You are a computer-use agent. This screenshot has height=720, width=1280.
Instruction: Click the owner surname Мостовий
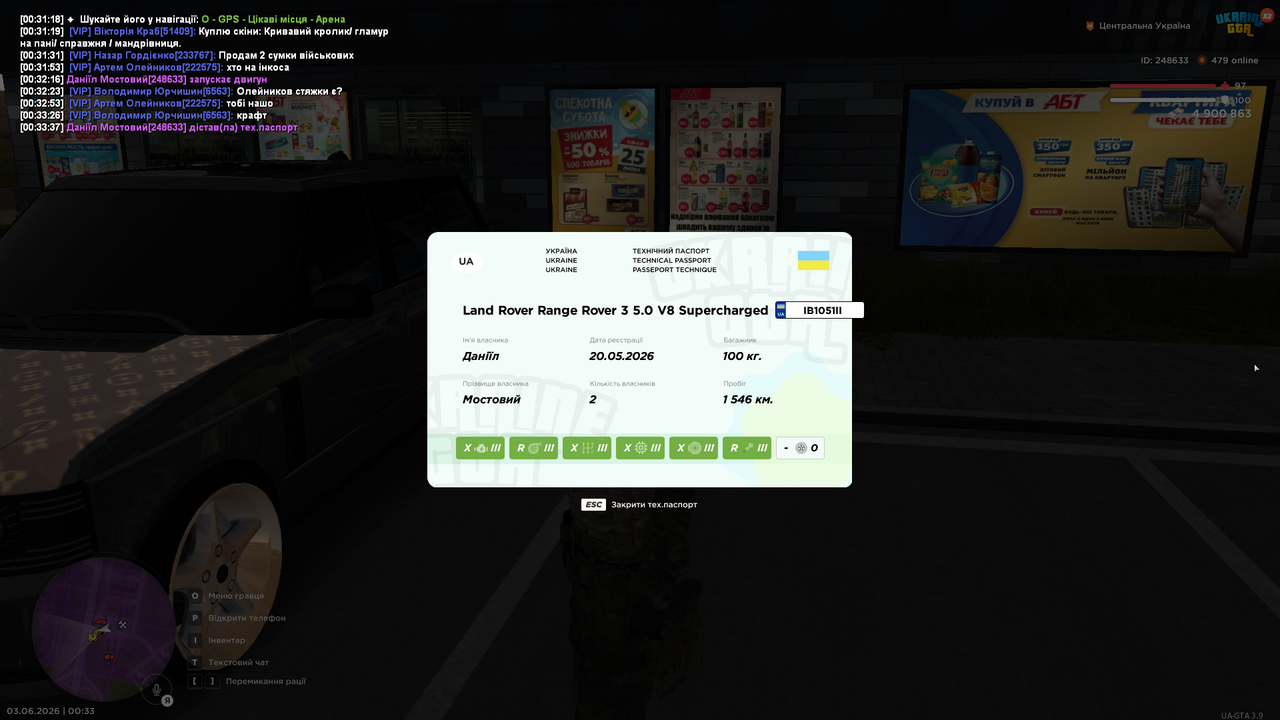(492, 399)
